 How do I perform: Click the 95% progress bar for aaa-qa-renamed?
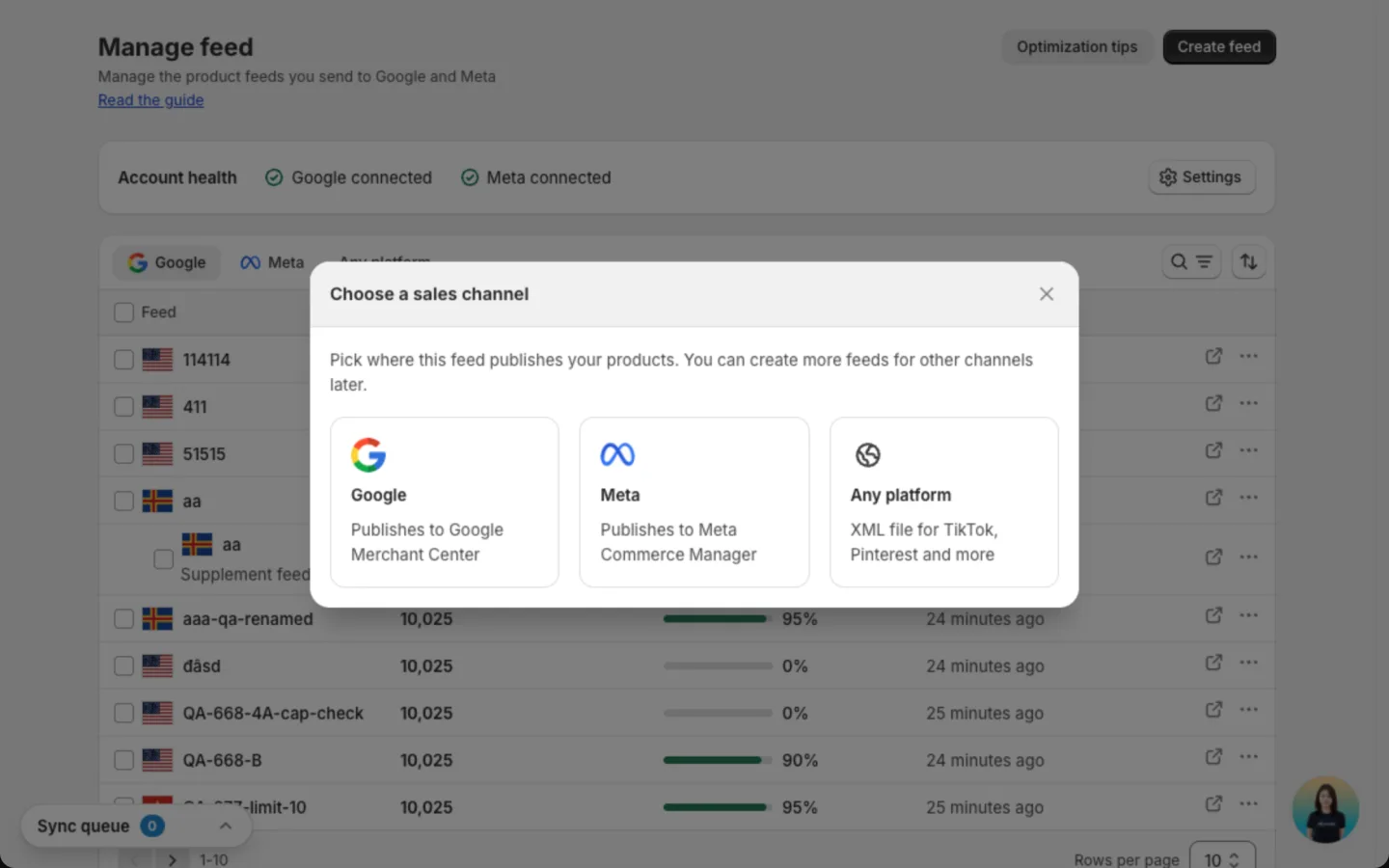click(x=718, y=619)
